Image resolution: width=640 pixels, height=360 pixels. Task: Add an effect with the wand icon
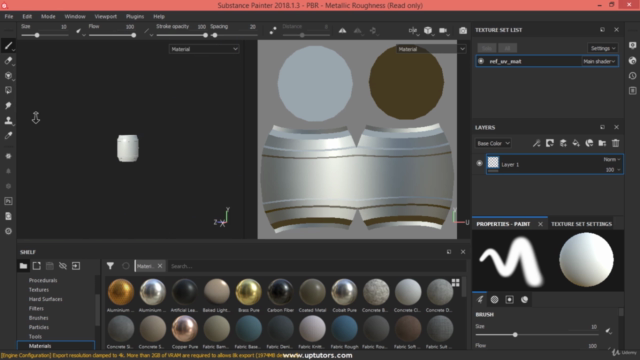[536, 143]
